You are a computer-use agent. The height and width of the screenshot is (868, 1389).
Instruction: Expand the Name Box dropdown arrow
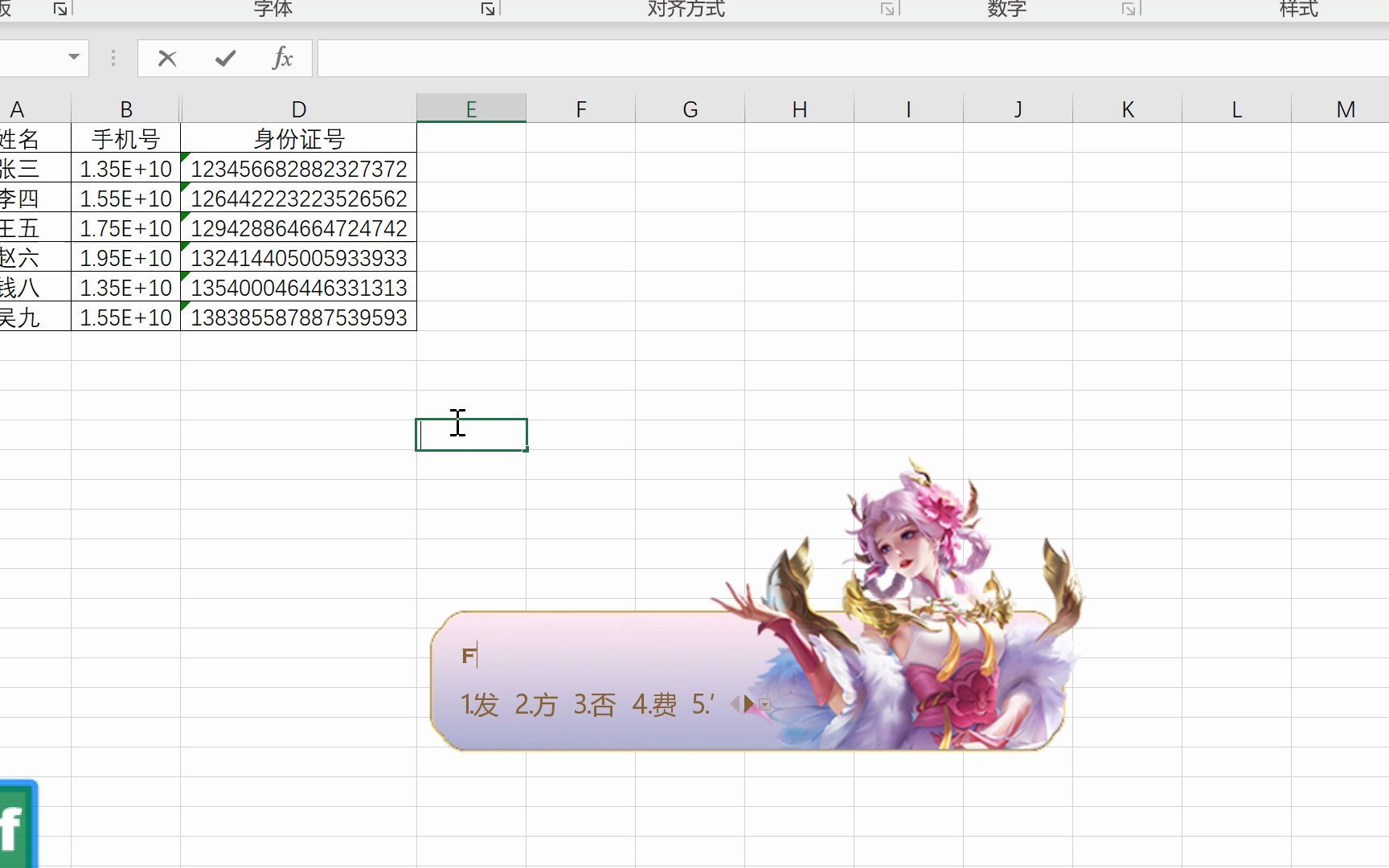(74, 57)
